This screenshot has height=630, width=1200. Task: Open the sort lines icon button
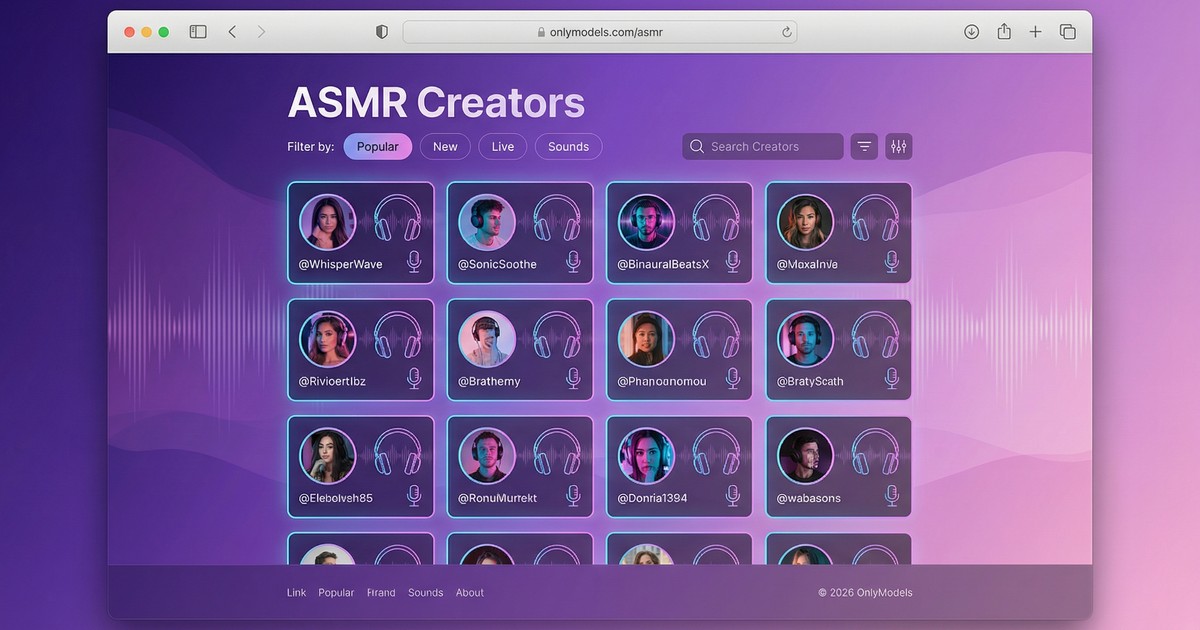pyautogui.click(x=865, y=146)
